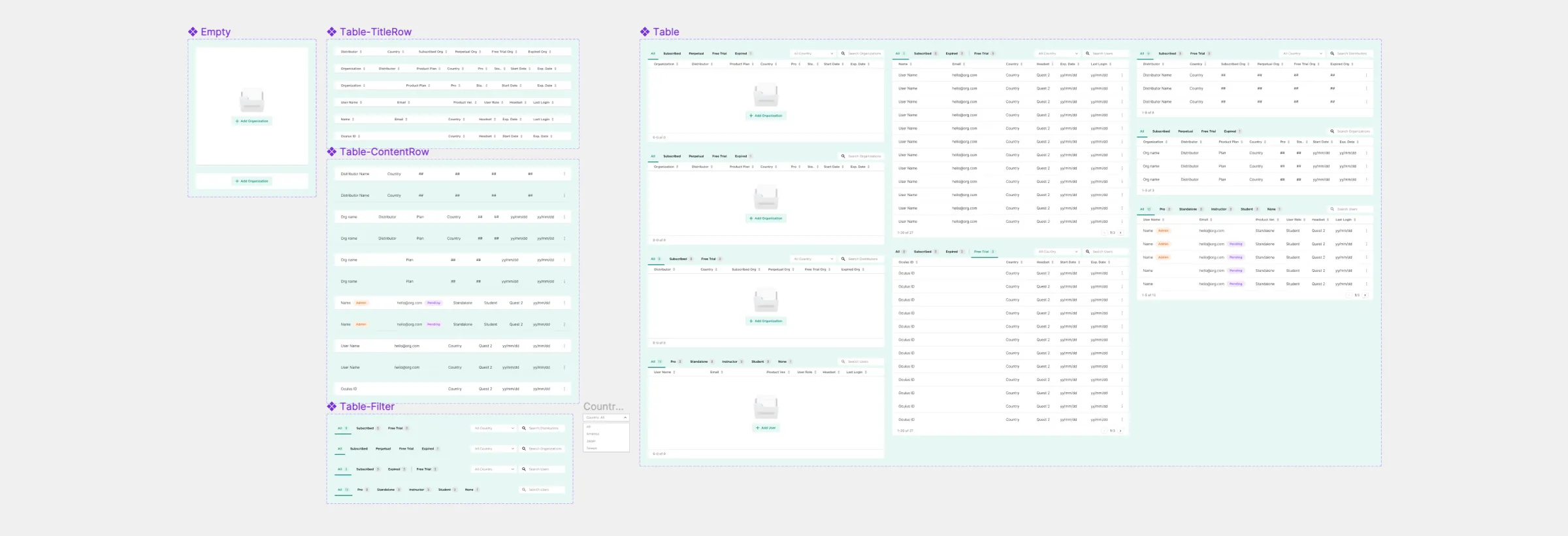Click next-page arrow beside 1-5 of 13
This screenshot has height=536, width=1568.
[x=1365, y=295]
